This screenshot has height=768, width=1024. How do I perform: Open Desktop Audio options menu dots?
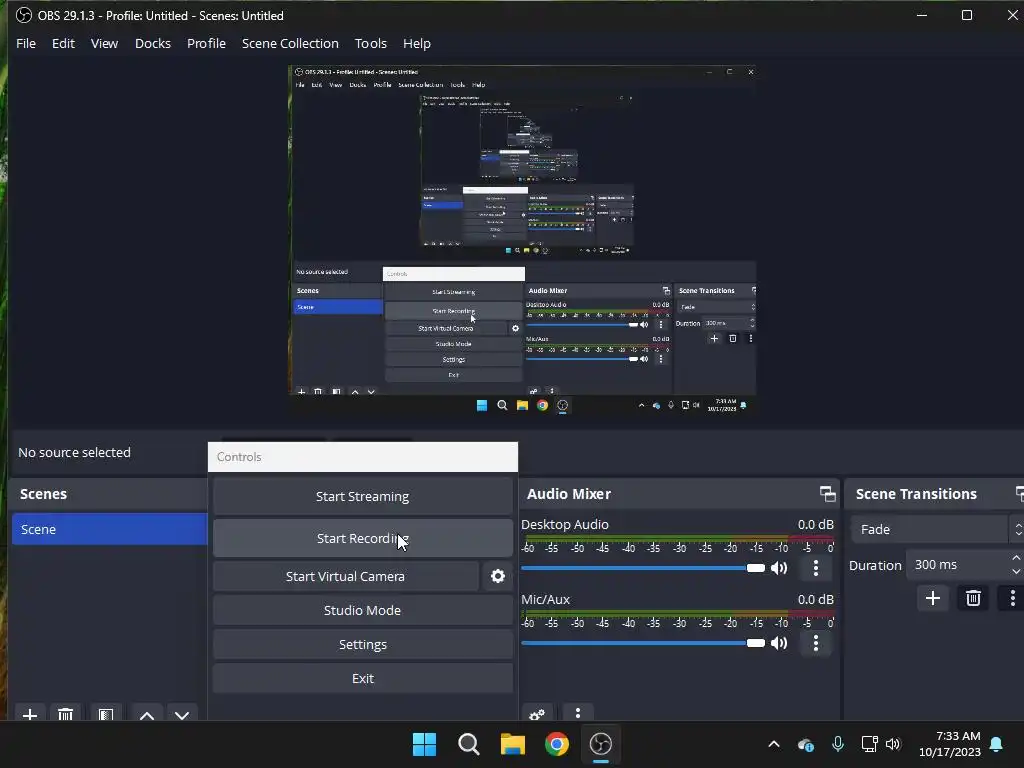click(x=816, y=568)
